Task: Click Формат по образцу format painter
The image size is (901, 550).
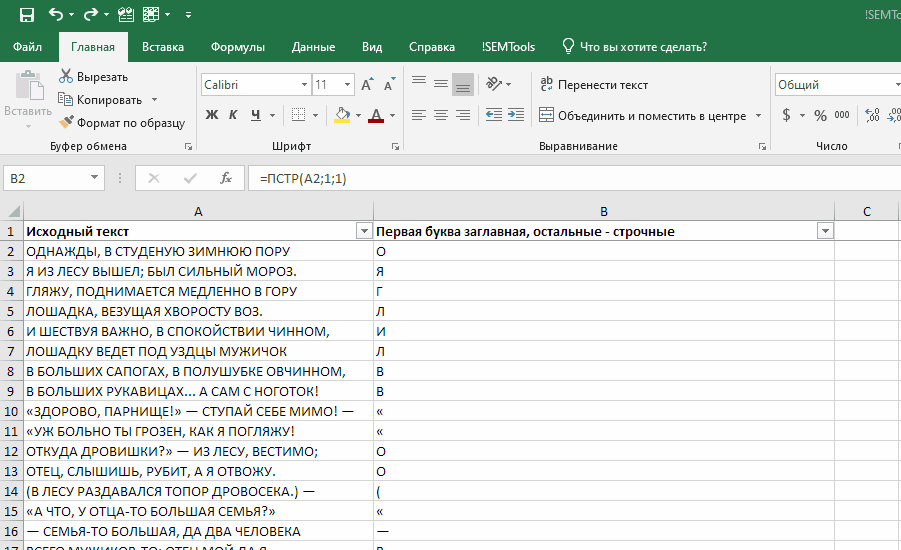Action: point(122,122)
